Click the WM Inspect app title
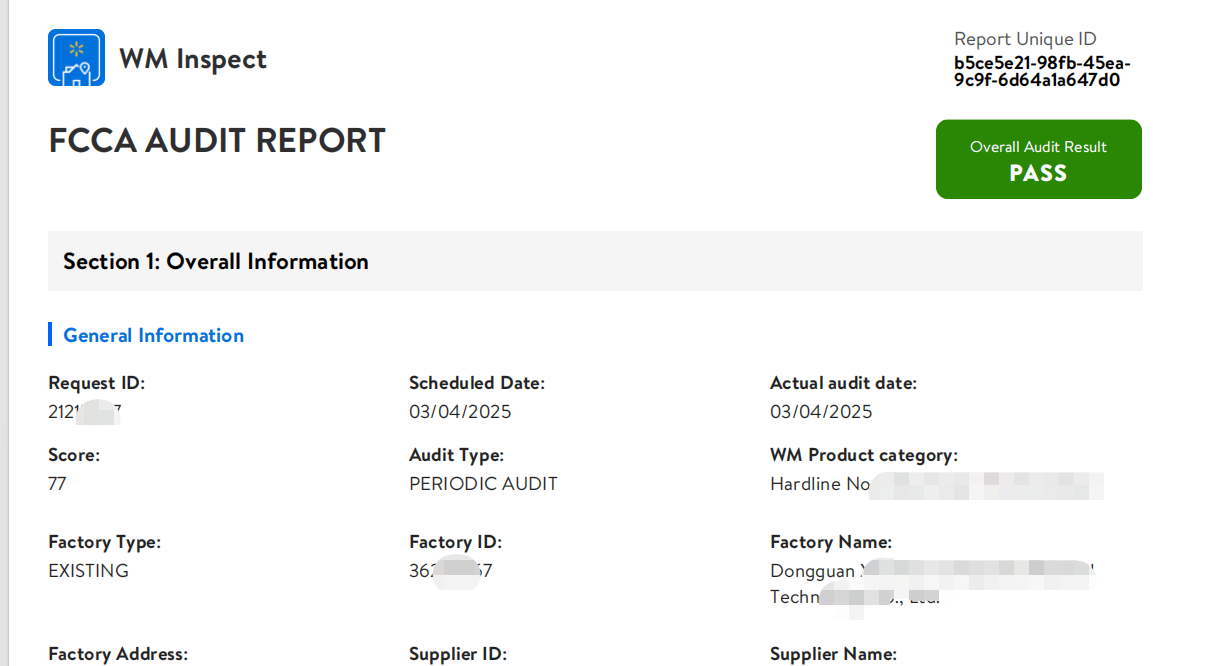This screenshot has height=666, width=1216. 193,59
